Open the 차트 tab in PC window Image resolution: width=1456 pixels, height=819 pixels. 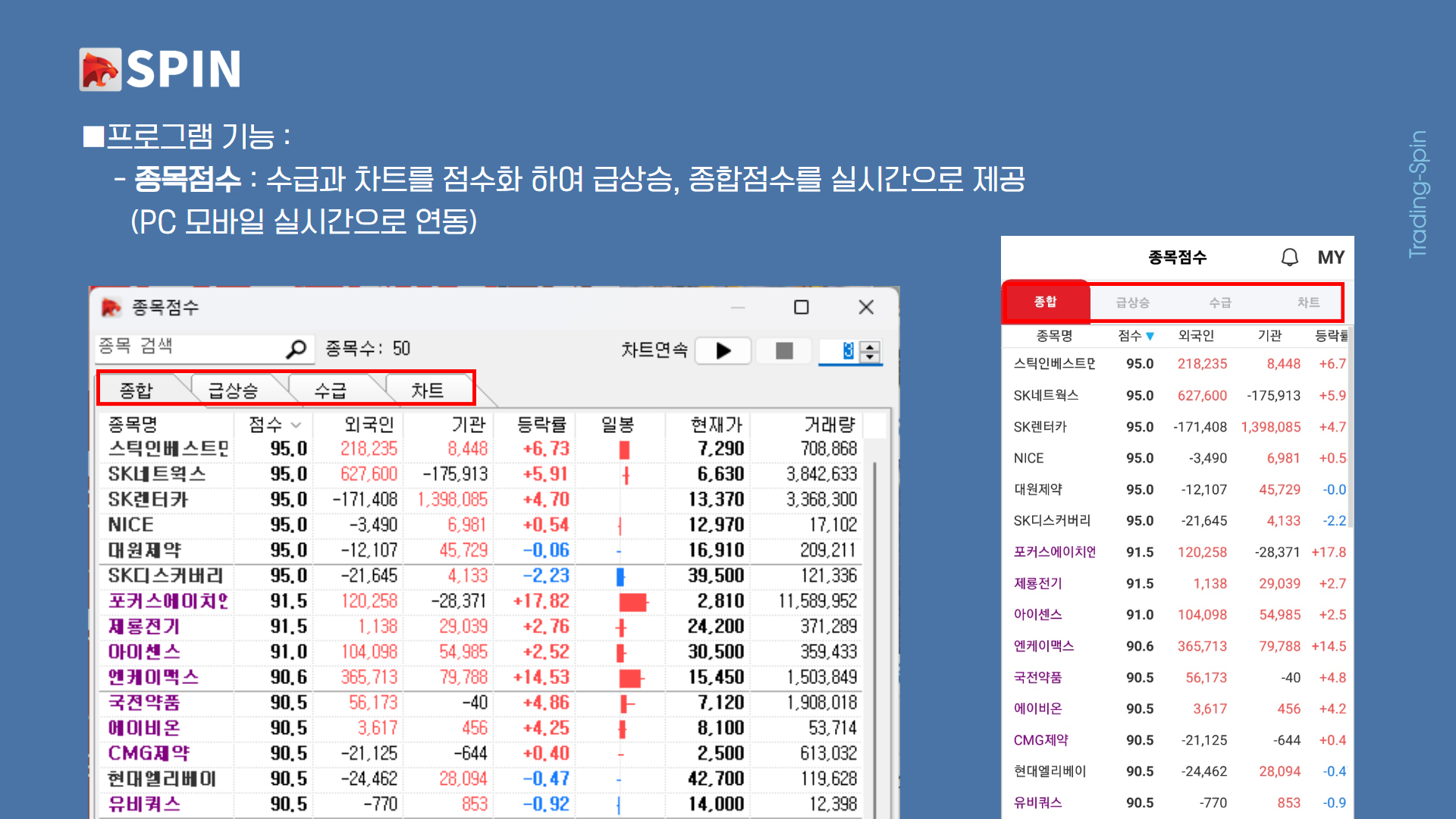tap(427, 390)
